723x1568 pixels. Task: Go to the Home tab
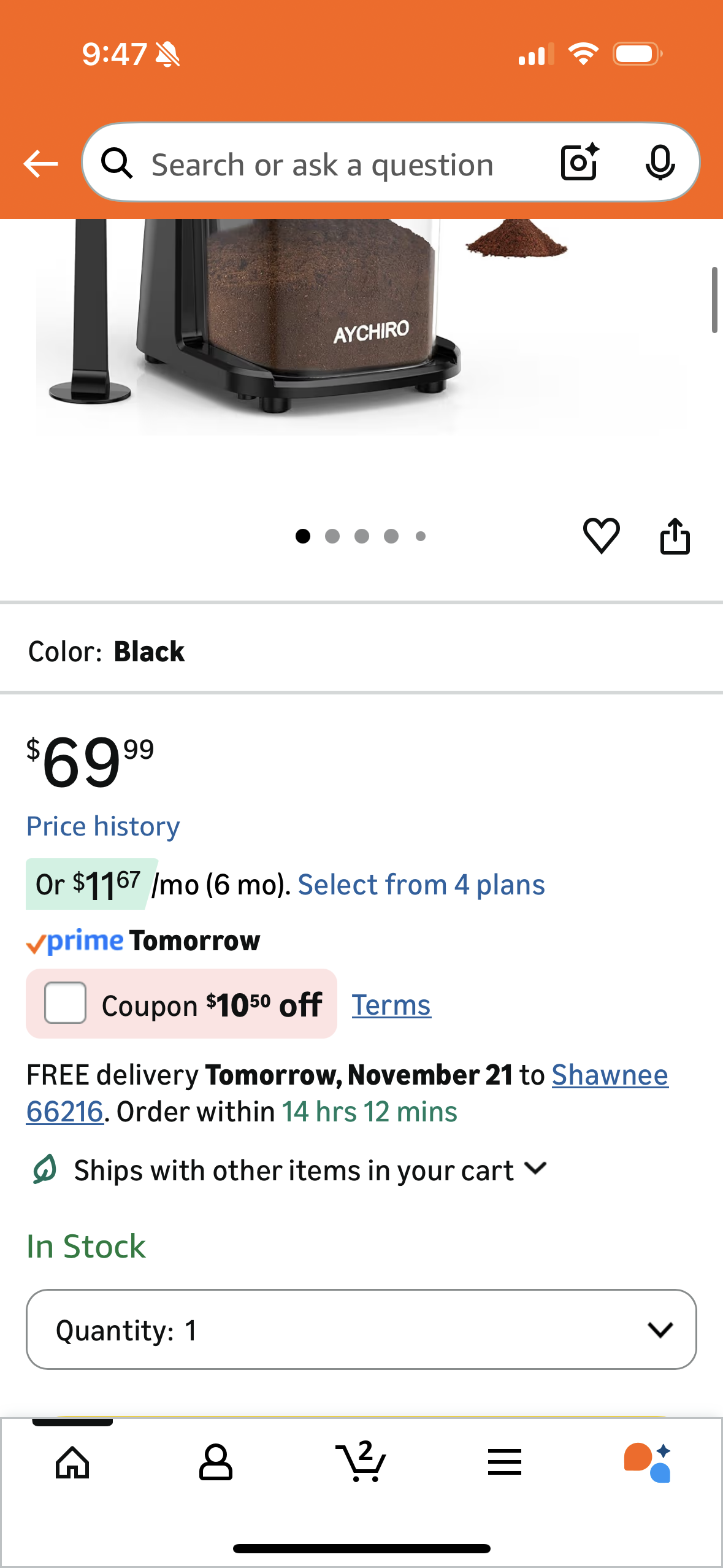[x=72, y=1462]
